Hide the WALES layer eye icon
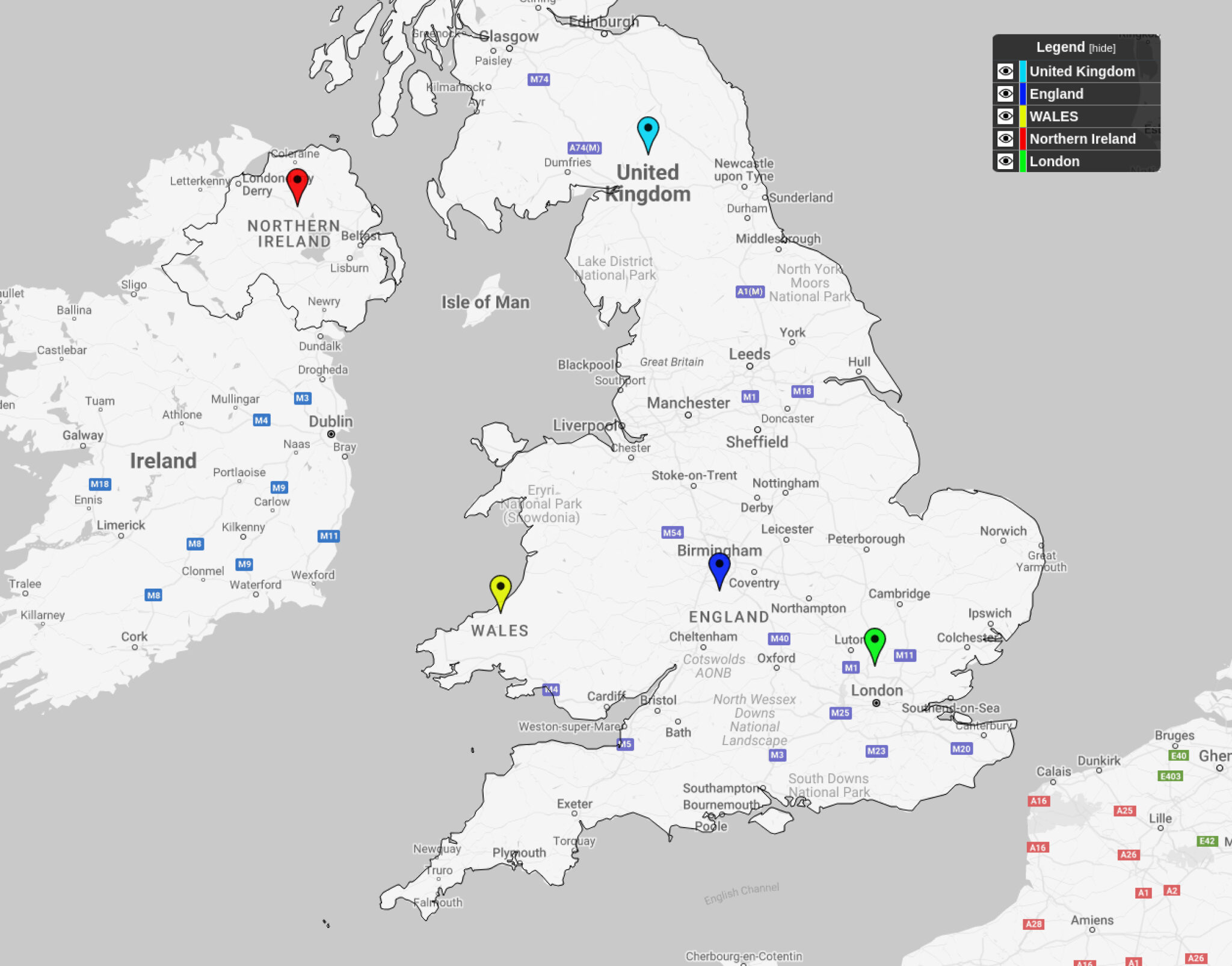This screenshot has width=1232, height=966. pos(1005,116)
